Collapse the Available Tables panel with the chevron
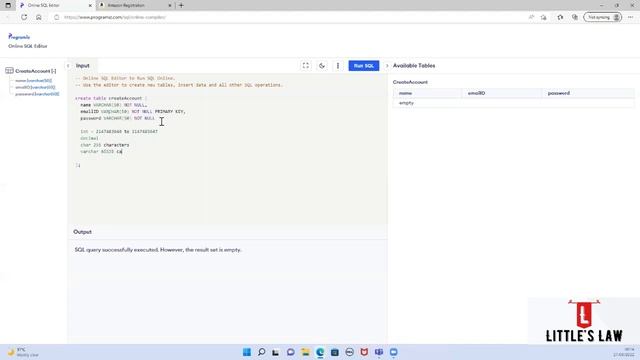 387,66
